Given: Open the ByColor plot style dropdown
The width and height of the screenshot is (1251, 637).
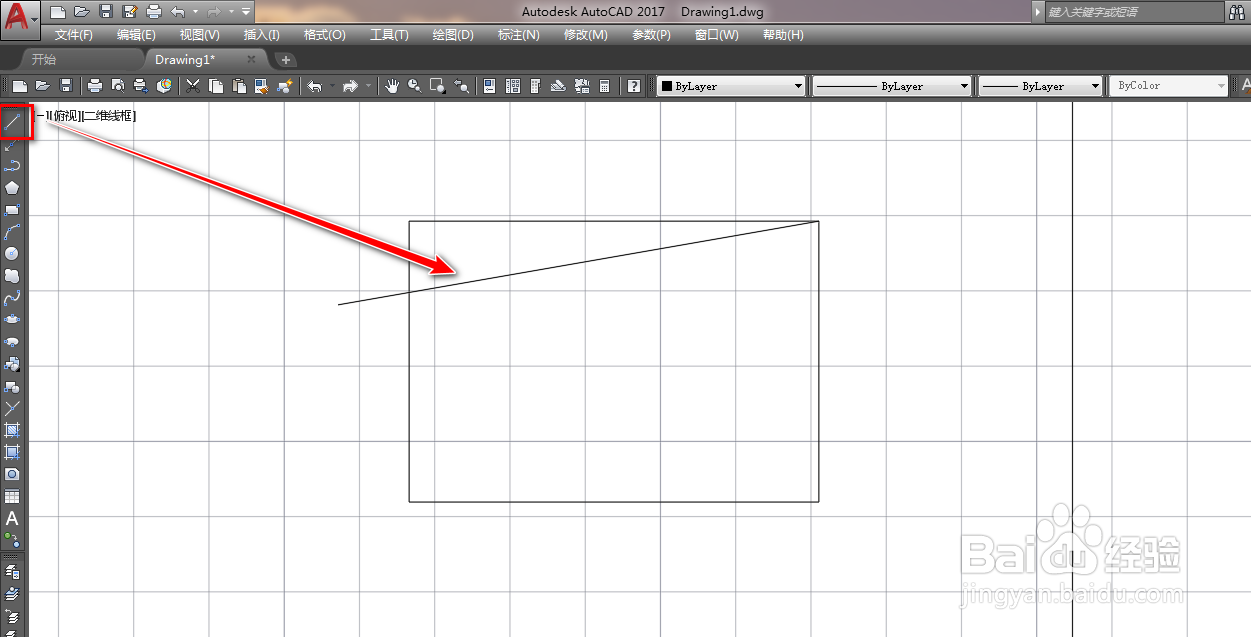Looking at the screenshot, I should pos(1169,86).
